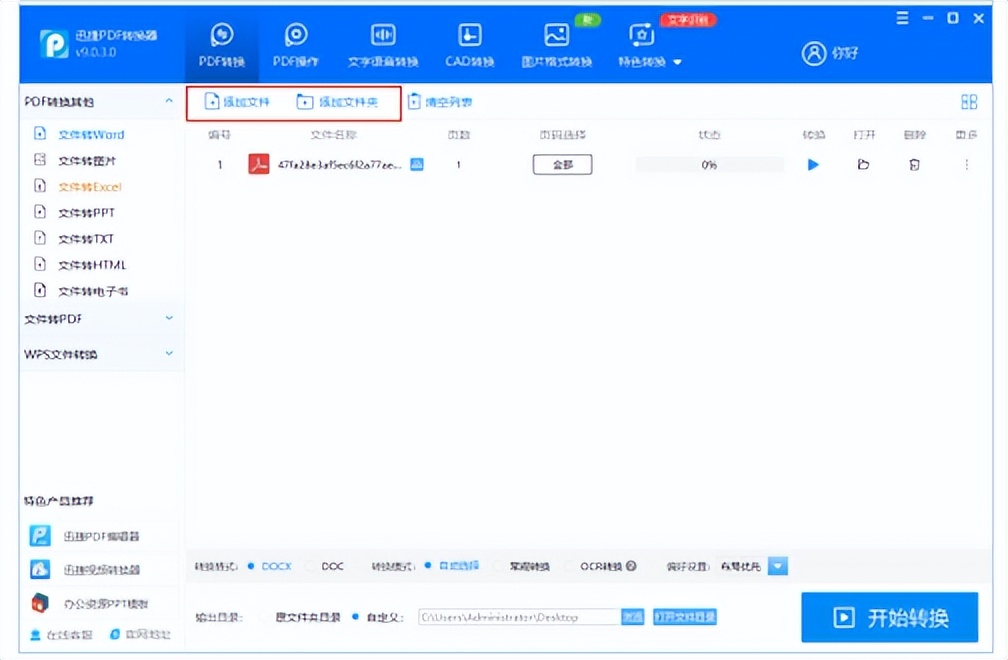Open output folder icon for row 1
Screen dimensions: 1008x660
click(863, 165)
